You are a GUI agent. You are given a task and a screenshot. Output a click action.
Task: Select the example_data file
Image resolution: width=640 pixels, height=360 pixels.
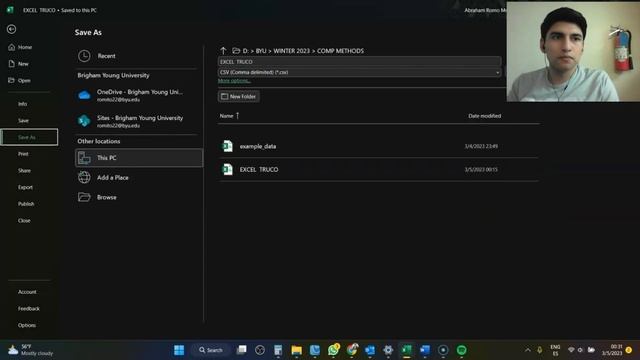378,146
